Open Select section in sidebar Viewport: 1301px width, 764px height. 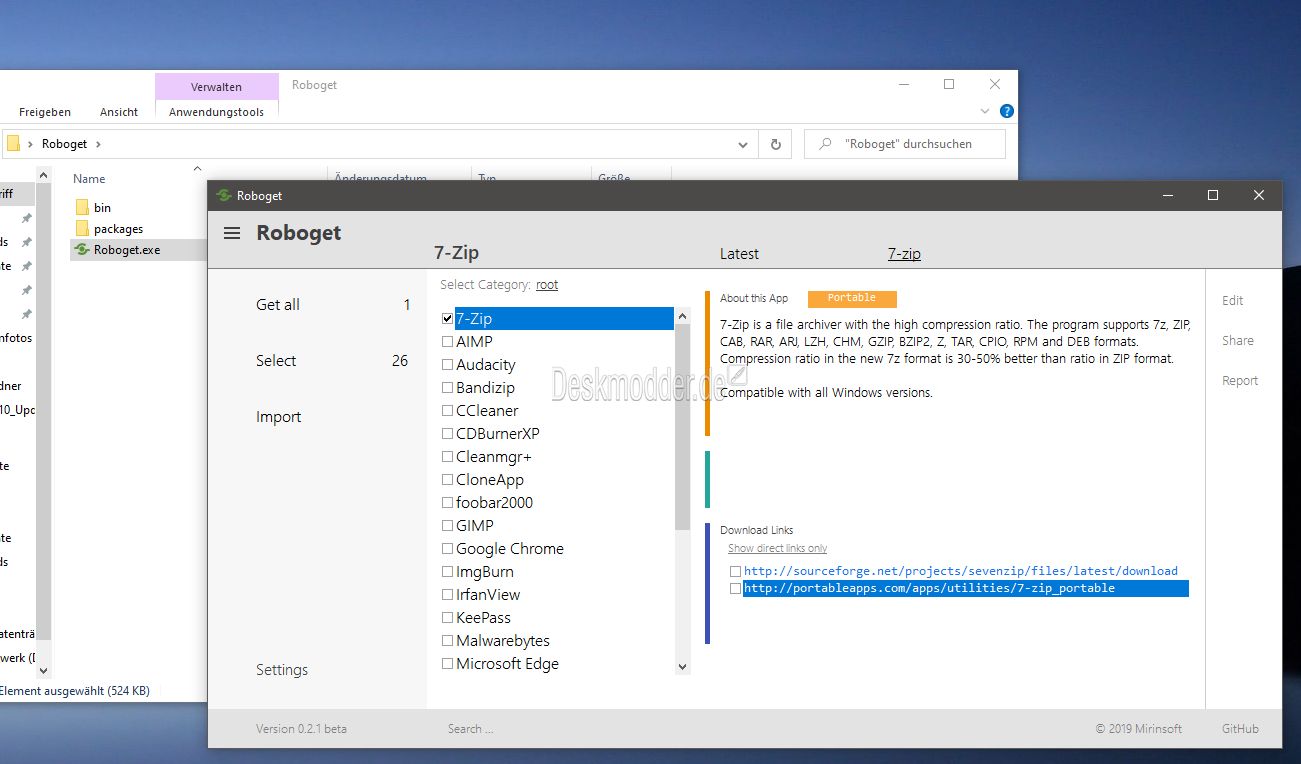point(276,361)
